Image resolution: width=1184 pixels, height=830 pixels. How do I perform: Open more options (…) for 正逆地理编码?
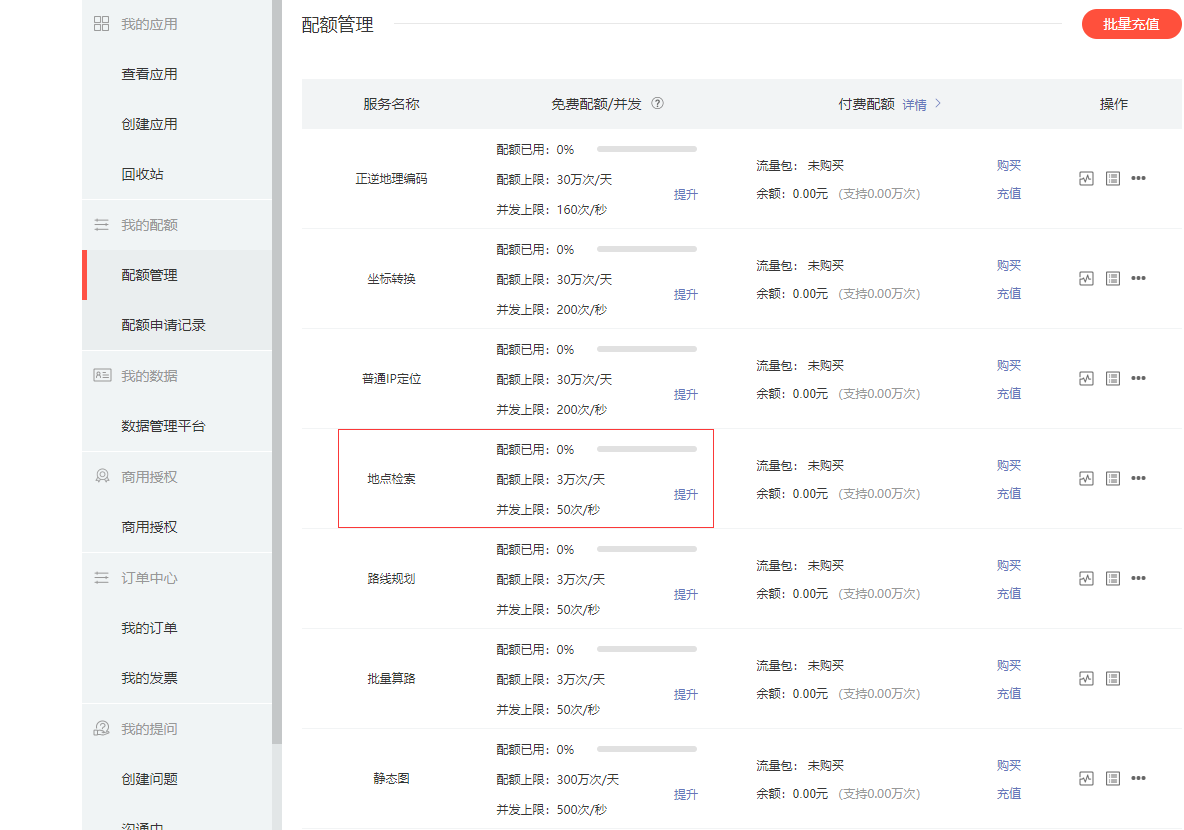pyautogui.click(x=1139, y=178)
